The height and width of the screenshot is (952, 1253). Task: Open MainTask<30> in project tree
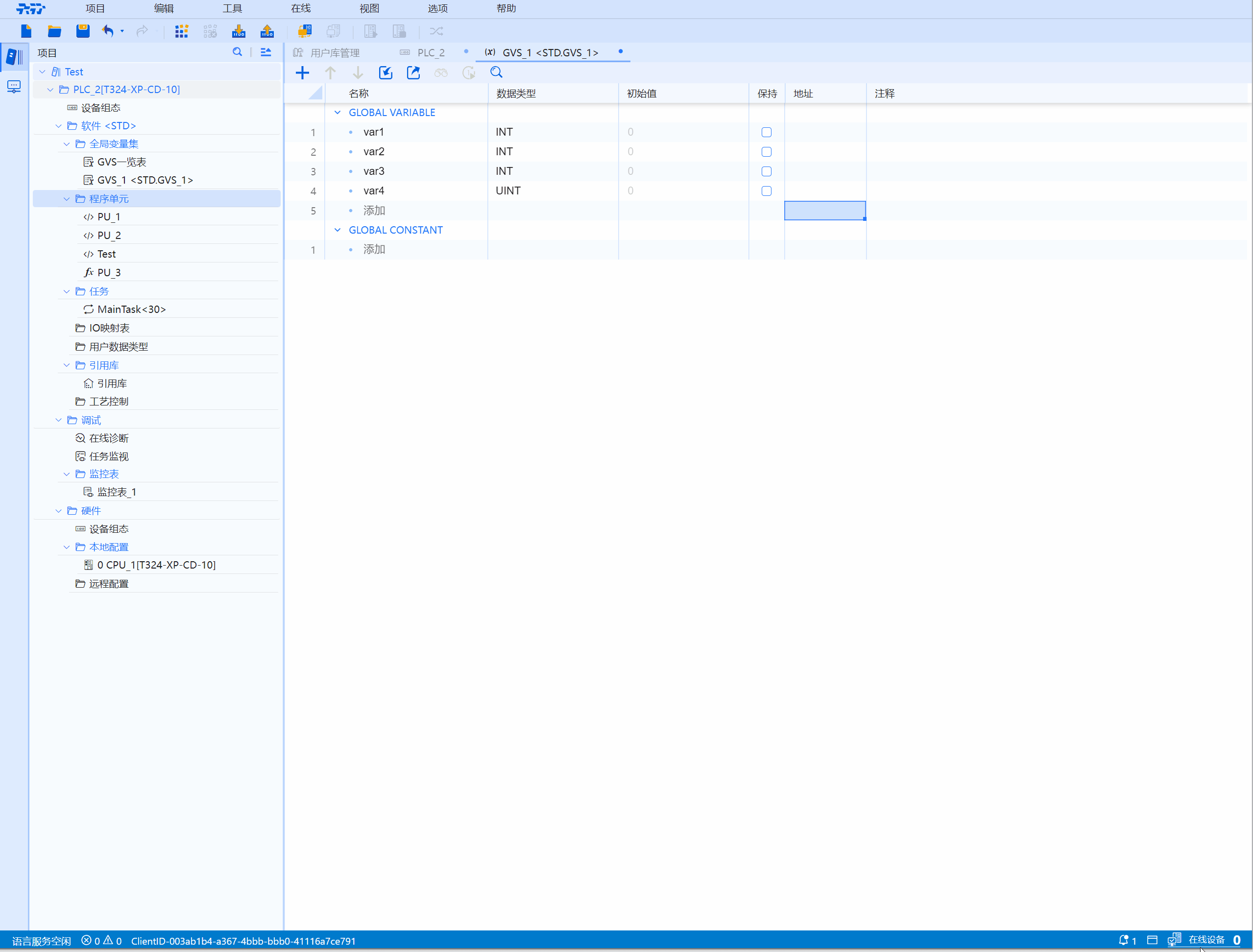point(131,309)
